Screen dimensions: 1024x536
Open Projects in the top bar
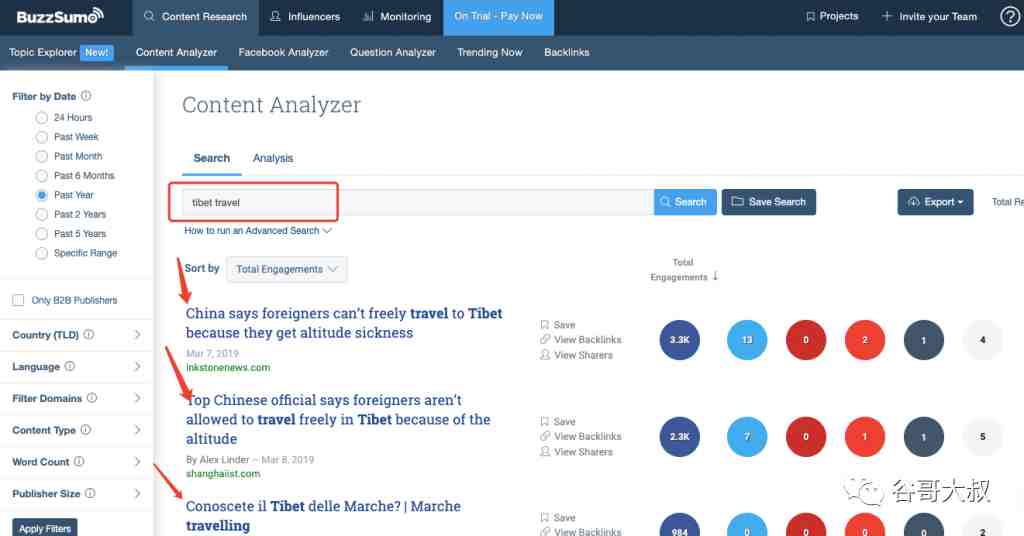832,16
